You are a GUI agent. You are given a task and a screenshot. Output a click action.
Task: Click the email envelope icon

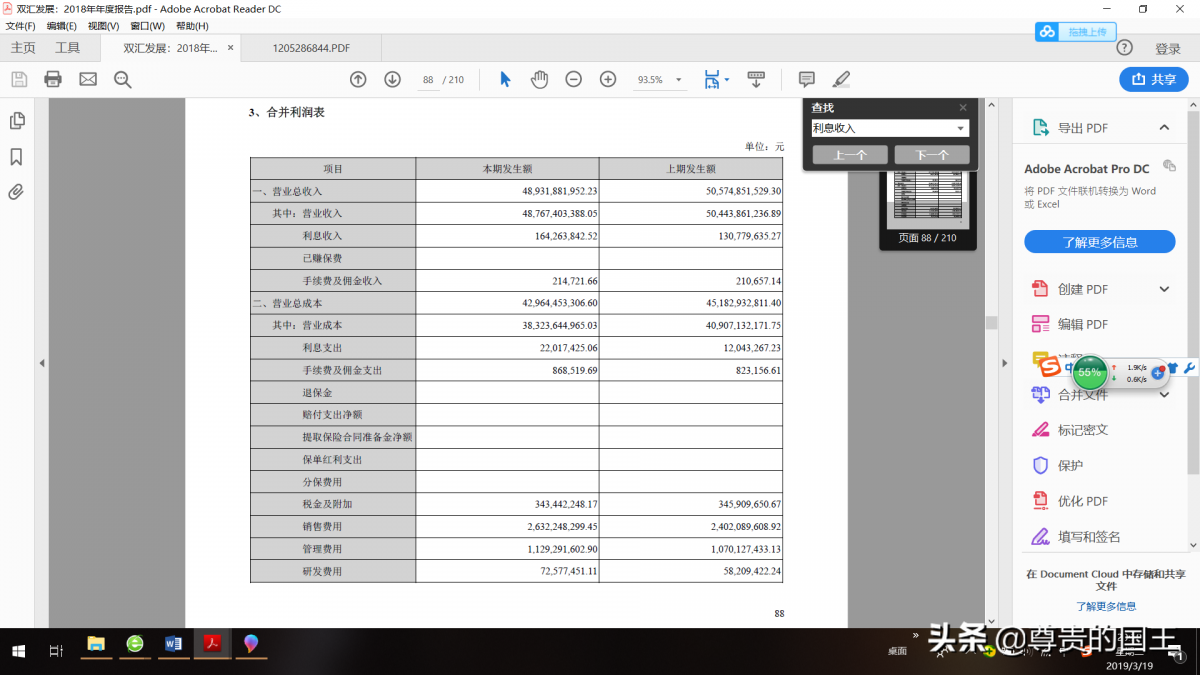point(88,79)
